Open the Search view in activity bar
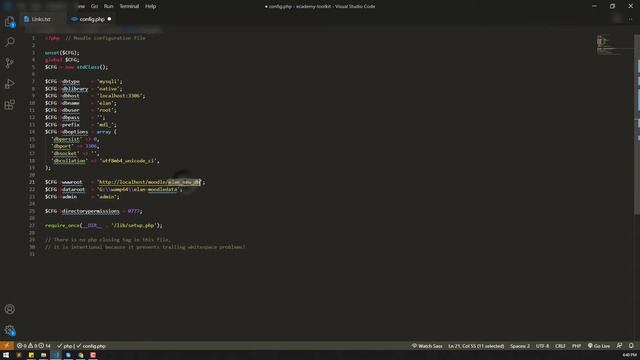Viewport: 640px width, 360px height. pos(10,42)
